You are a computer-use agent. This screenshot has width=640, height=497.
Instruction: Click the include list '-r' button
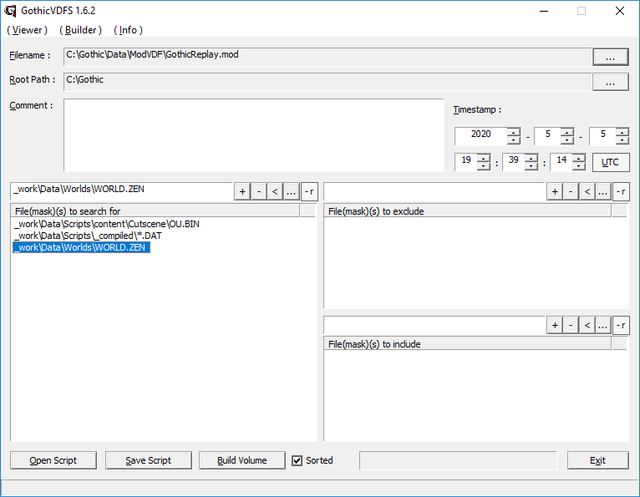point(621,325)
